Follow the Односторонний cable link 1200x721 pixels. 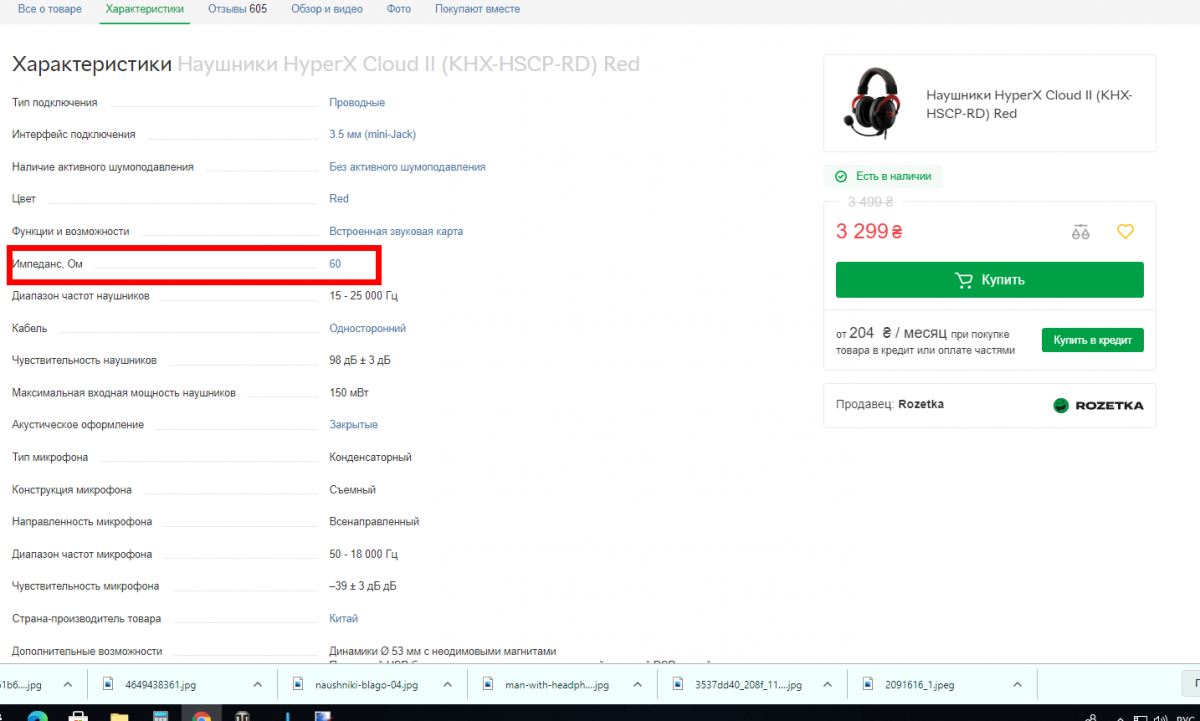tap(367, 329)
